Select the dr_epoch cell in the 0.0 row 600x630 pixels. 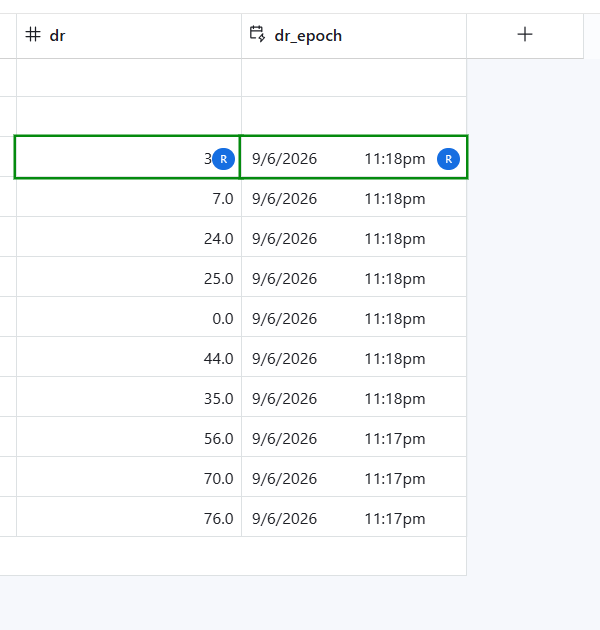tap(354, 317)
